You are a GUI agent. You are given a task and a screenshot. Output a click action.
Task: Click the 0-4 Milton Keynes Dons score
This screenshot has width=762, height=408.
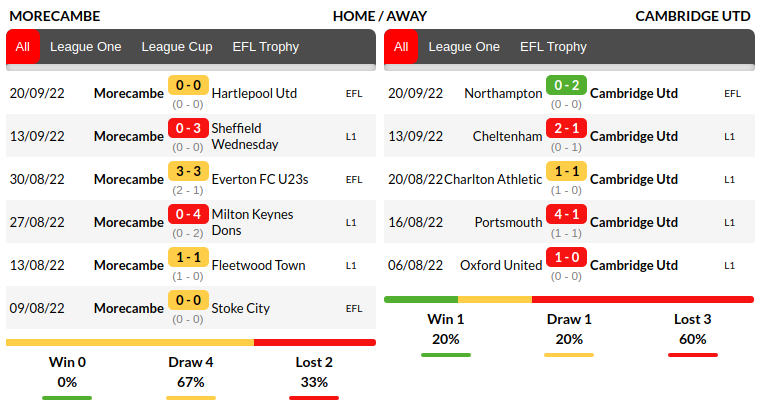(188, 215)
